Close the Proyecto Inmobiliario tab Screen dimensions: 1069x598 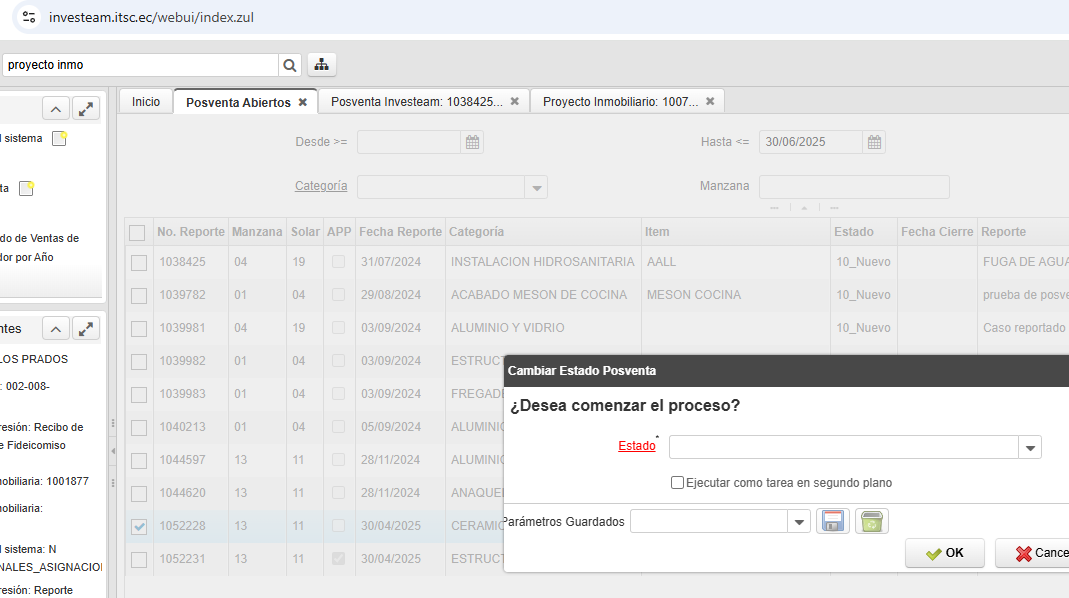point(710,101)
